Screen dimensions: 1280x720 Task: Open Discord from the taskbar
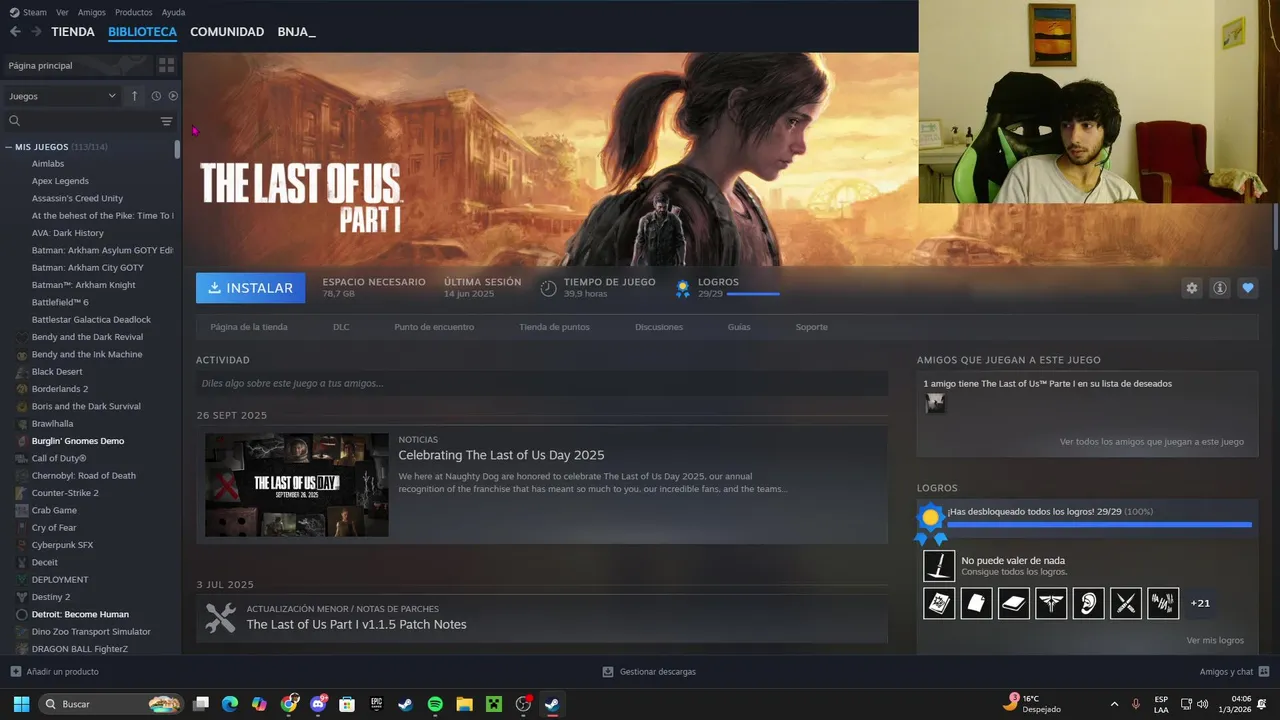[319, 704]
